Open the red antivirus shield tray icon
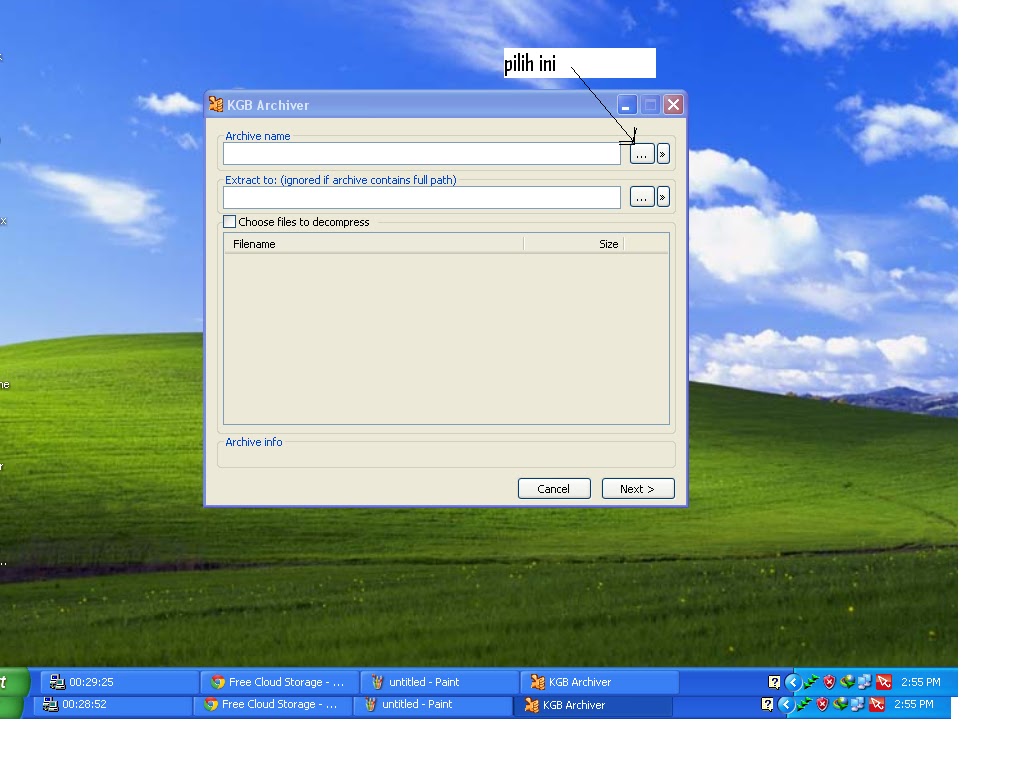 [x=829, y=681]
